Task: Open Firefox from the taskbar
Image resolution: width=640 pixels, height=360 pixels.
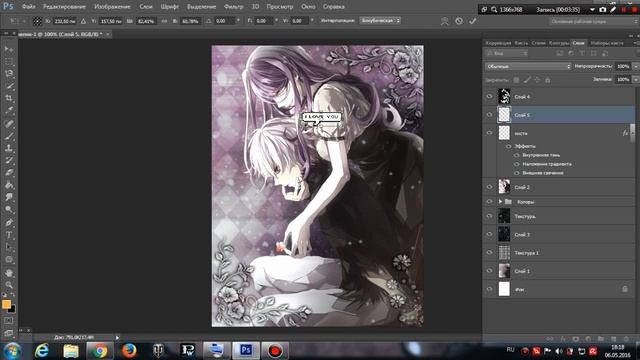Action: click(129, 351)
